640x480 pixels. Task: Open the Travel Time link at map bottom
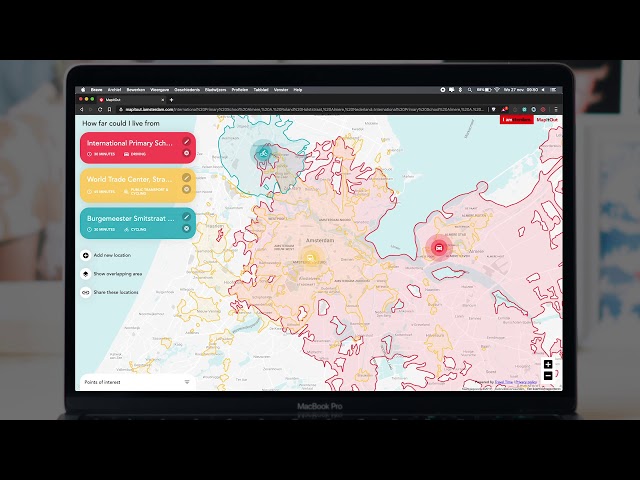click(x=504, y=382)
